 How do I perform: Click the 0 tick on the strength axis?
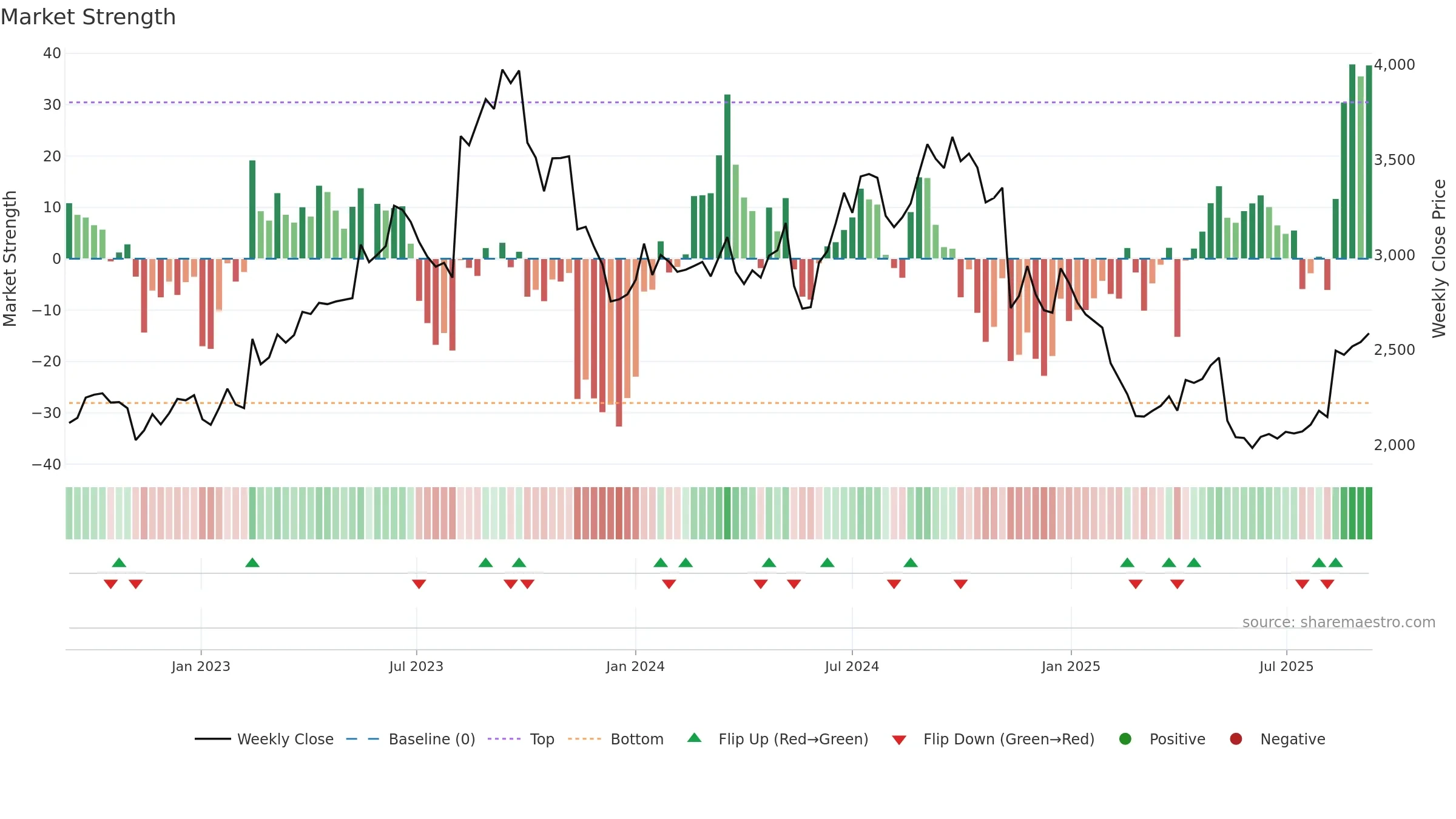tap(56, 259)
